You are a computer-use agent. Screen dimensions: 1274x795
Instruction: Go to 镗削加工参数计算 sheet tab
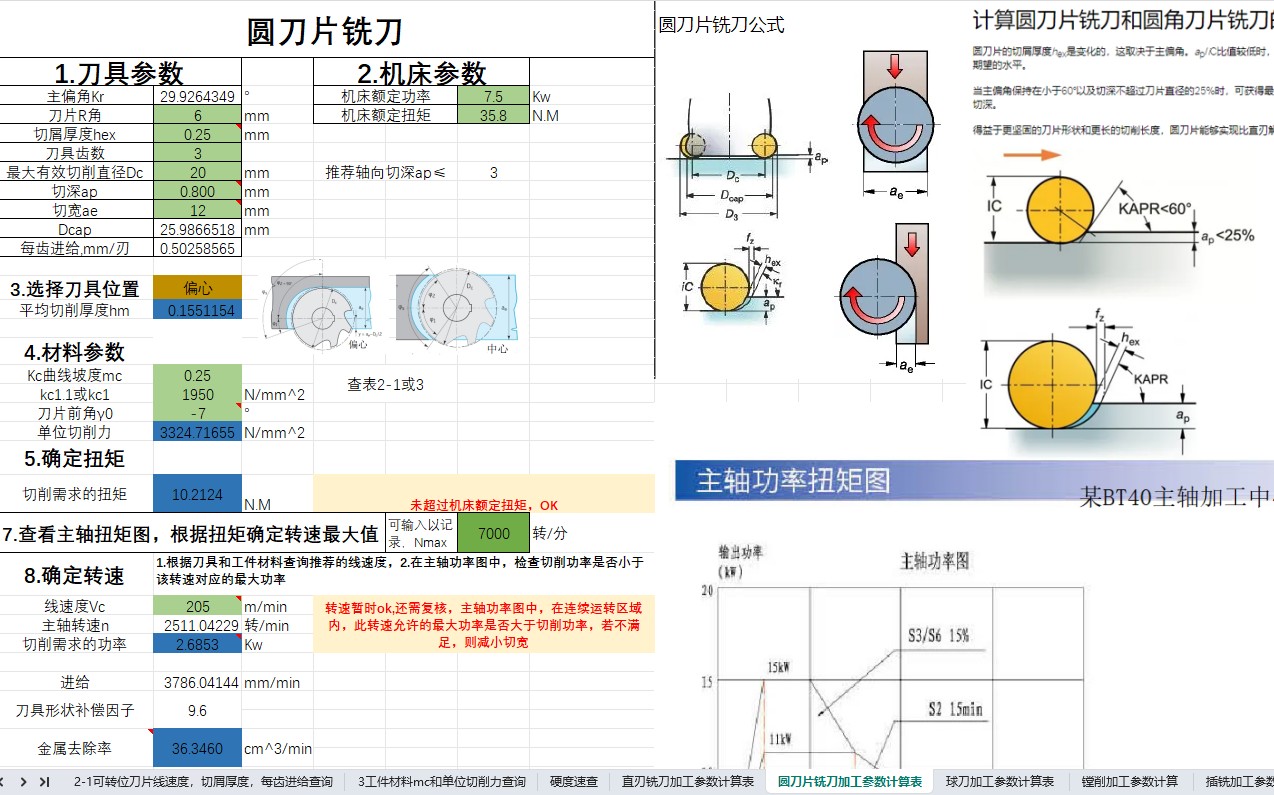[x=1130, y=781]
